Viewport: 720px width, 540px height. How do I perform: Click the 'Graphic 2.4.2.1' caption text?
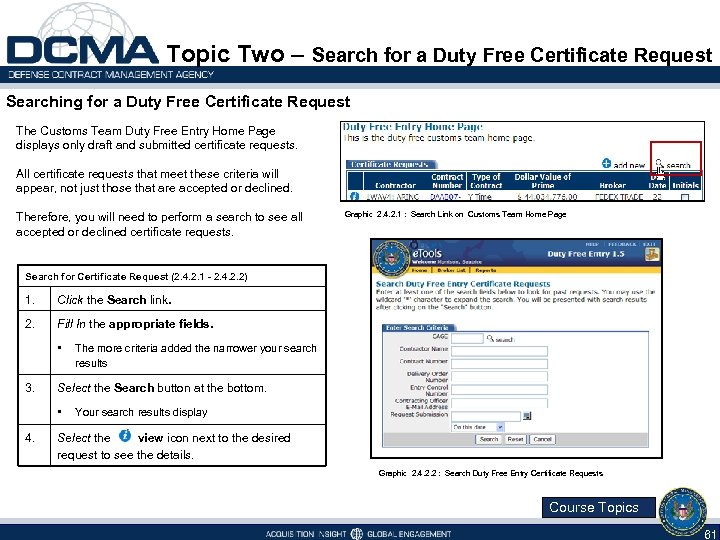click(x=455, y=214)
